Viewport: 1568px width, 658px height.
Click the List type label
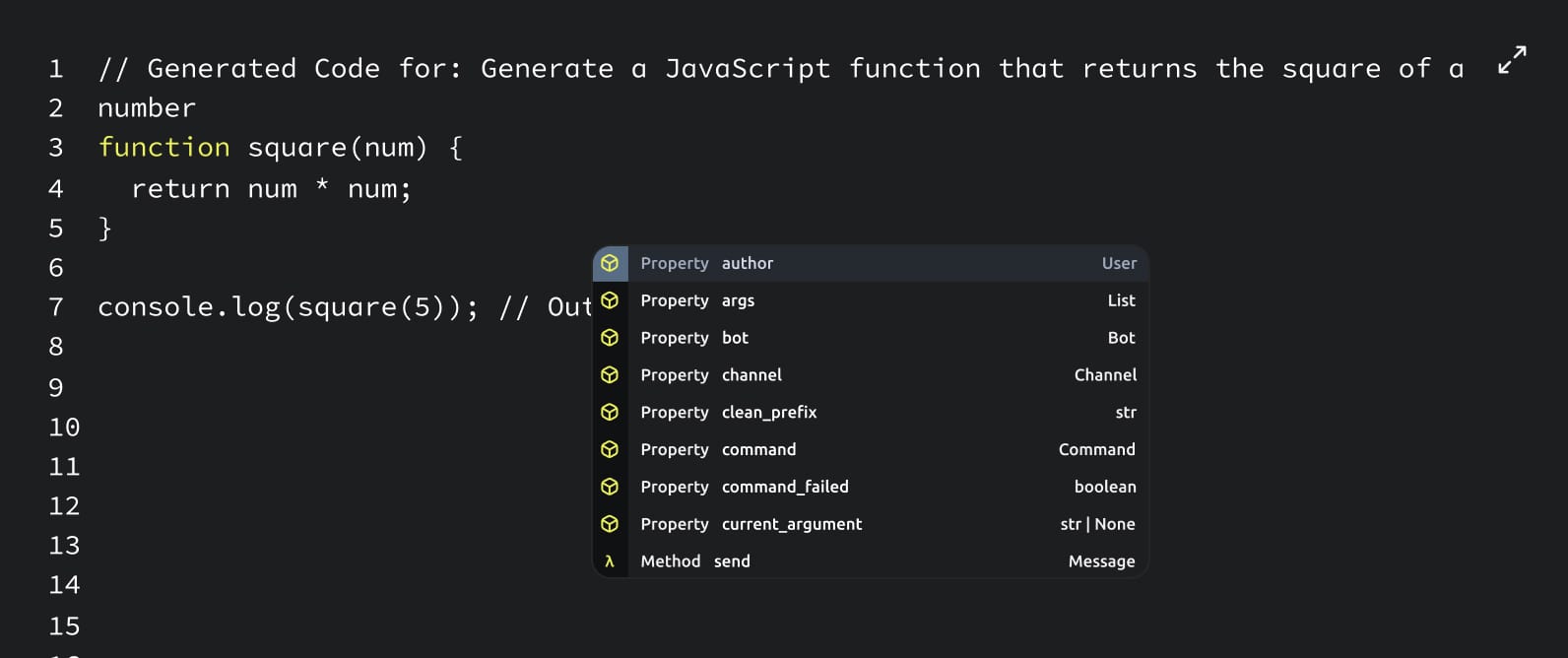coord(1121,300)
